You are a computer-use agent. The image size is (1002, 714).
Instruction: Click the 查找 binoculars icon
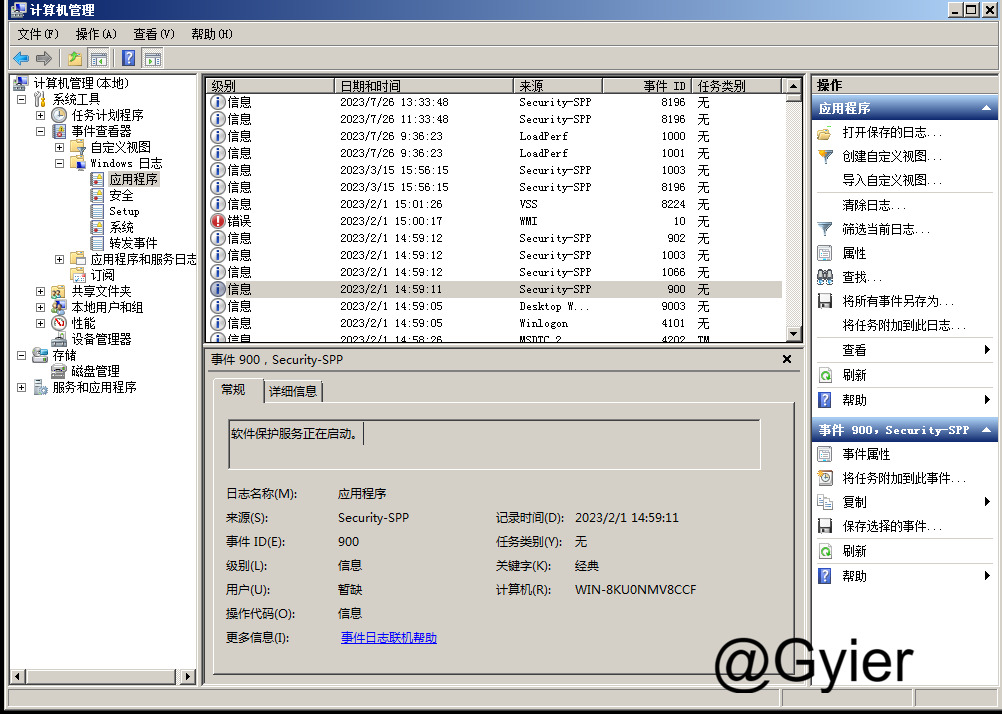click(x=825, y=277)
